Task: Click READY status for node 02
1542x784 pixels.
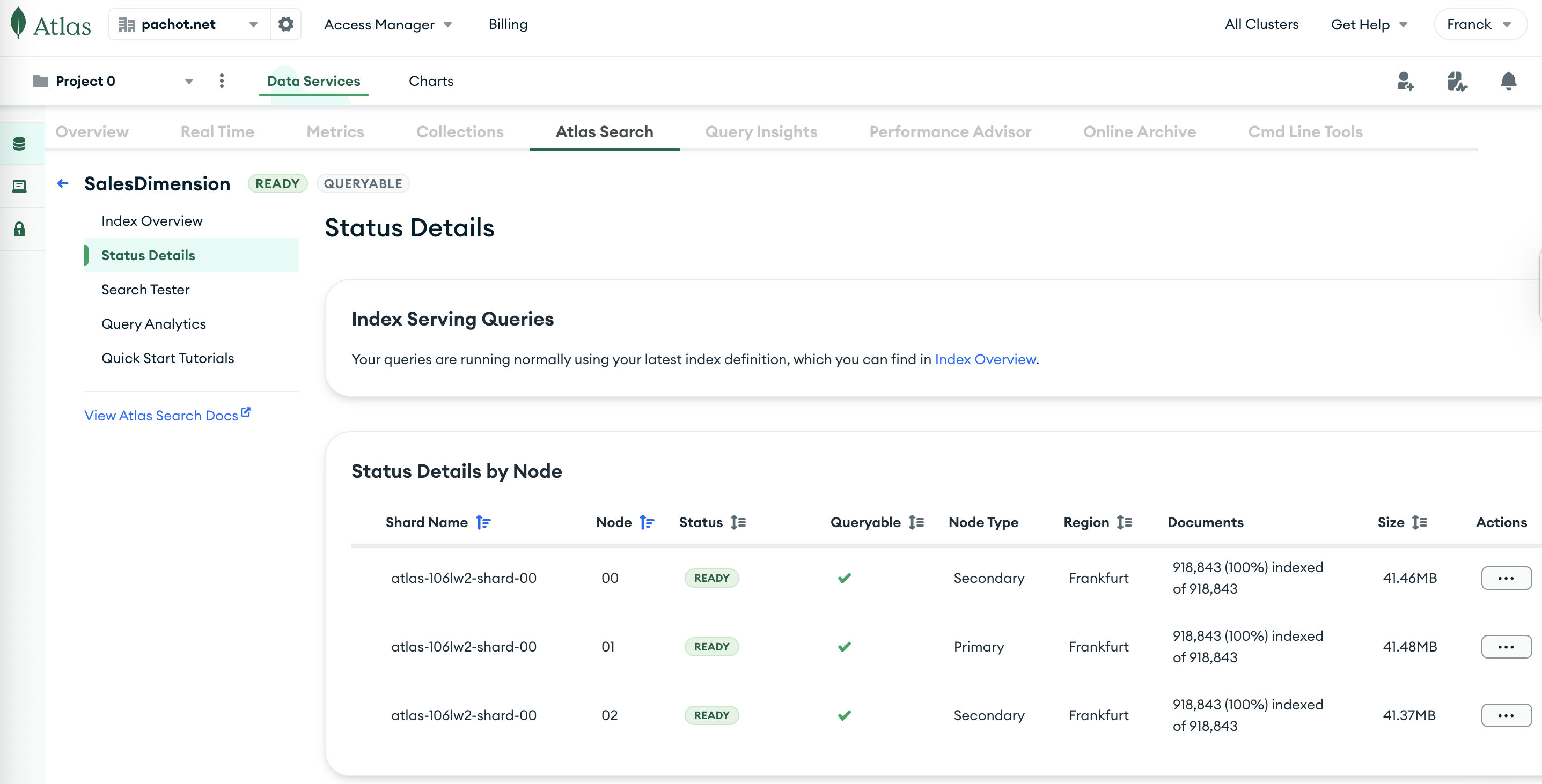Action: 712,715
